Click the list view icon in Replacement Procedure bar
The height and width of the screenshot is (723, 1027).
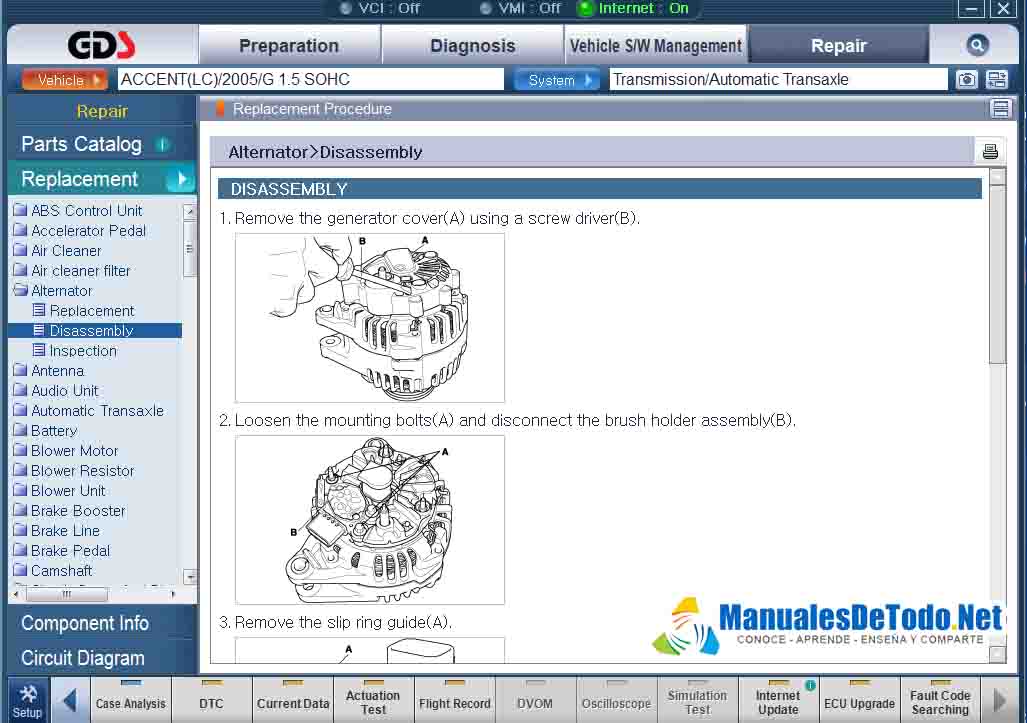tap(1000, 109)
